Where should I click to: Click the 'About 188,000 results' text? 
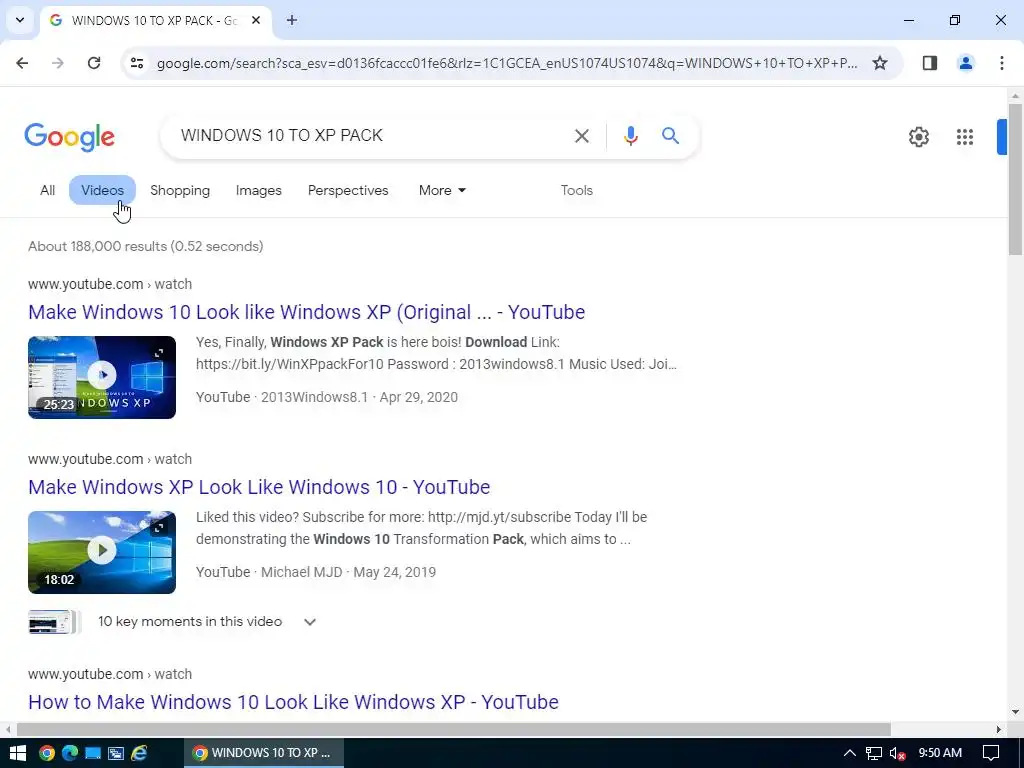click(146, 246)
